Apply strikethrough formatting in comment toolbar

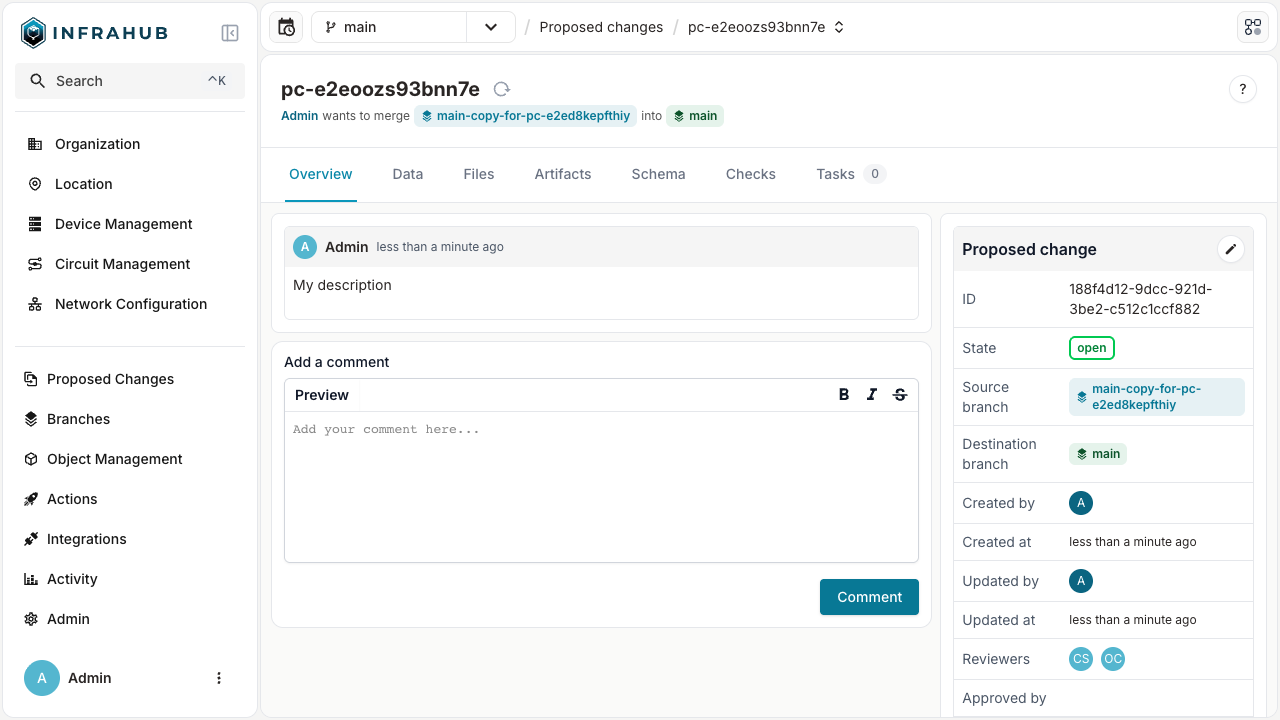coord(899,394)
